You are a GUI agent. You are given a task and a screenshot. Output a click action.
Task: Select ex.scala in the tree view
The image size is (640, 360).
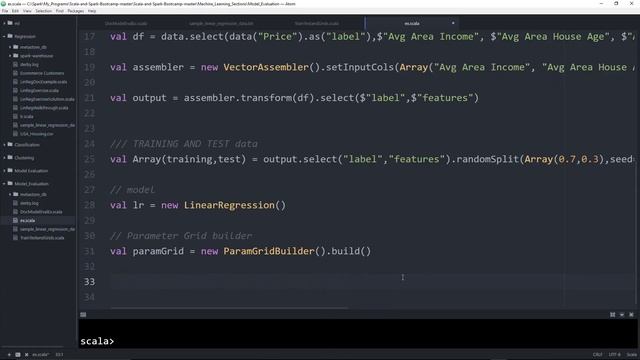pos(27,220)
